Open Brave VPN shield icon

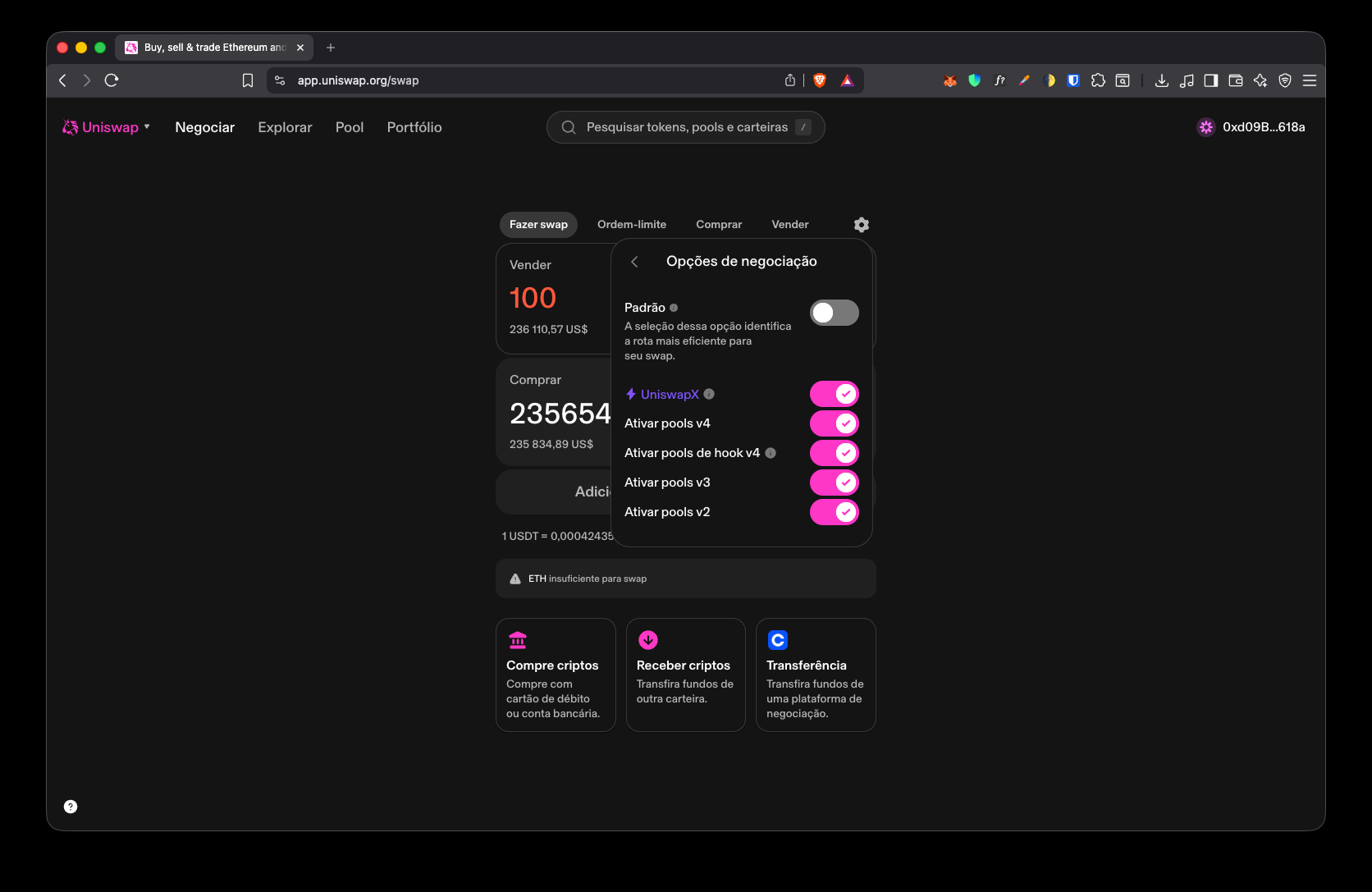pyautogui.click(x=1285, y=80)
